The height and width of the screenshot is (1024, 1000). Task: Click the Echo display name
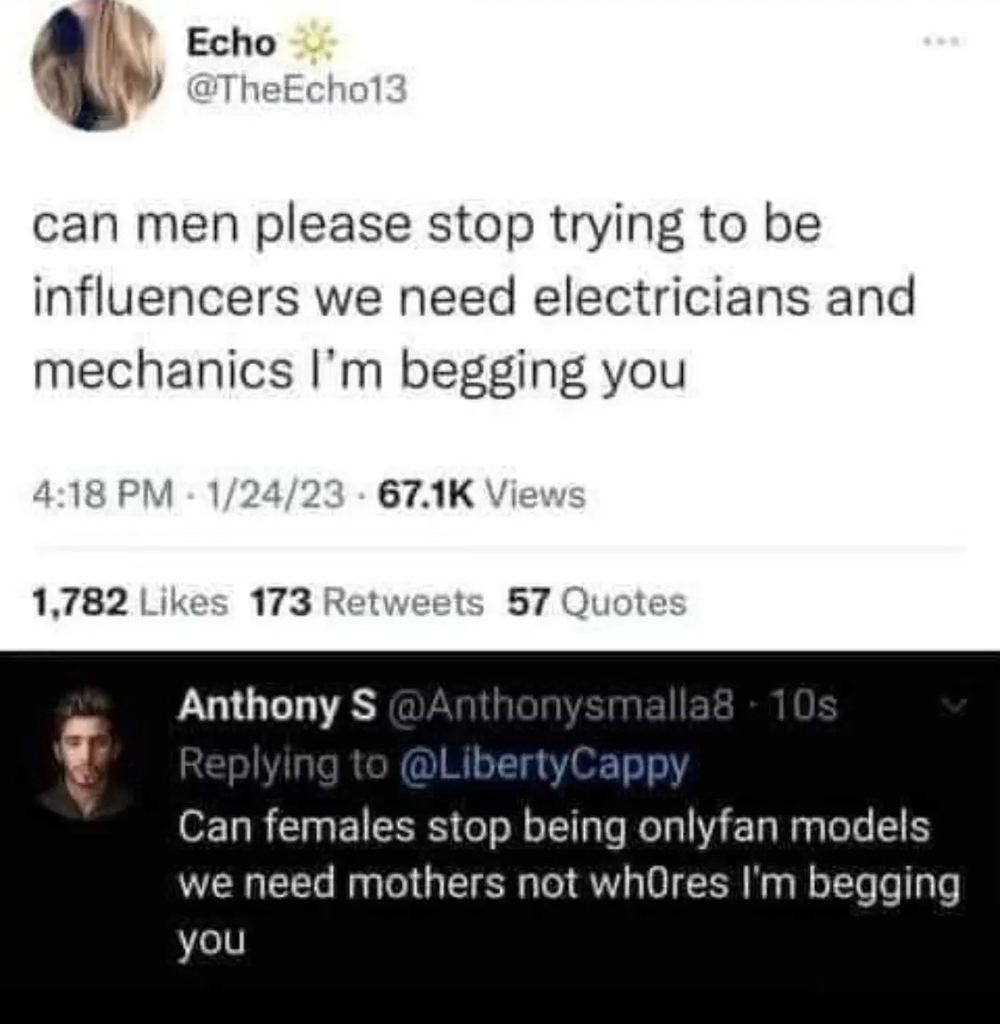pyautogui.click(x=231, y=43)
